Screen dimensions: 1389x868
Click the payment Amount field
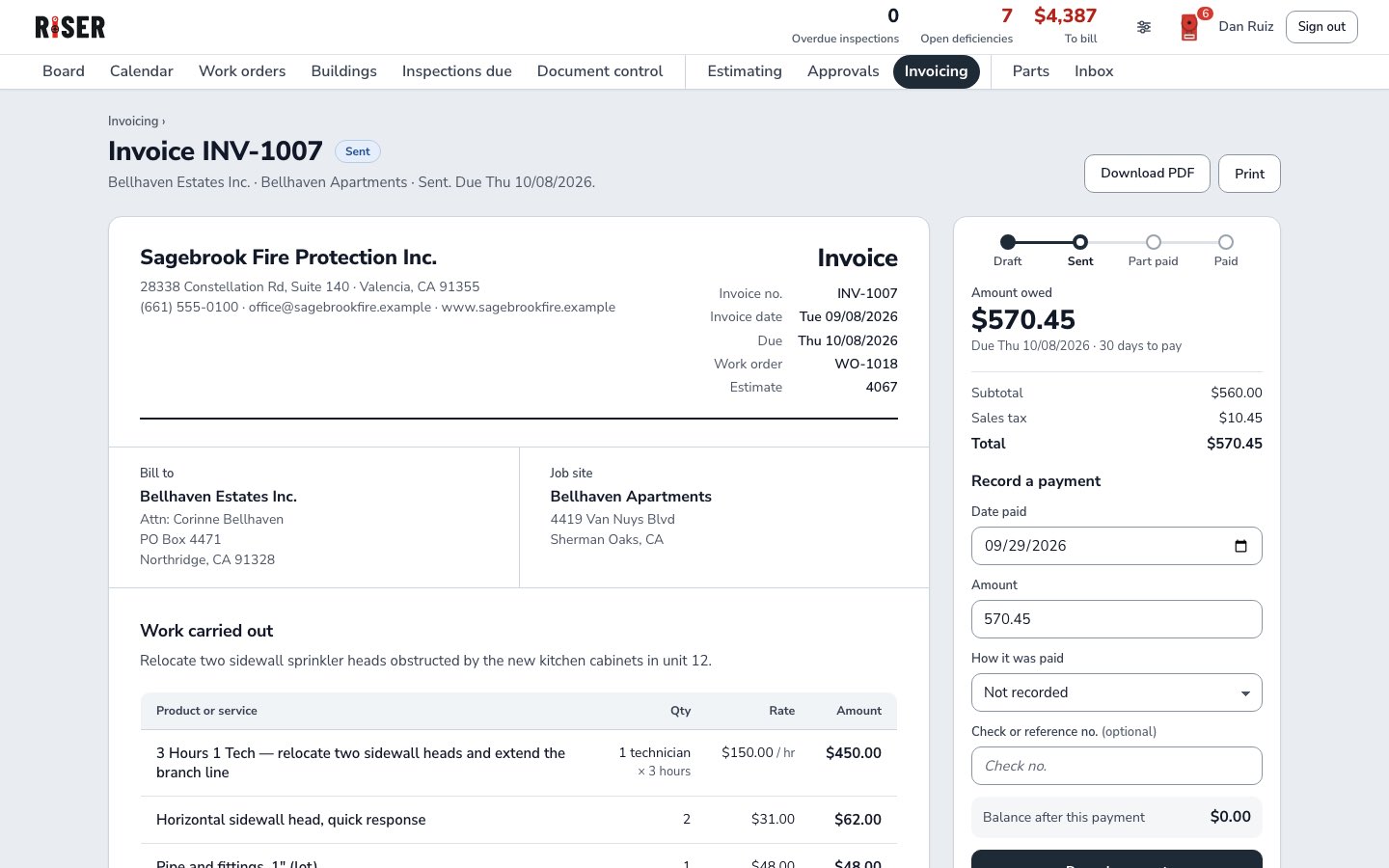1117,619
